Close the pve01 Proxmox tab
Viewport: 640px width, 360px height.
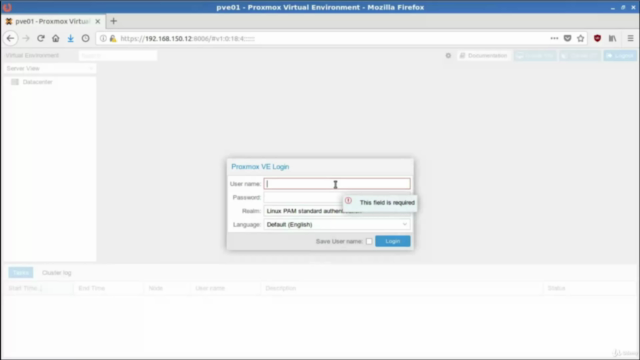(x=98, y=21)
